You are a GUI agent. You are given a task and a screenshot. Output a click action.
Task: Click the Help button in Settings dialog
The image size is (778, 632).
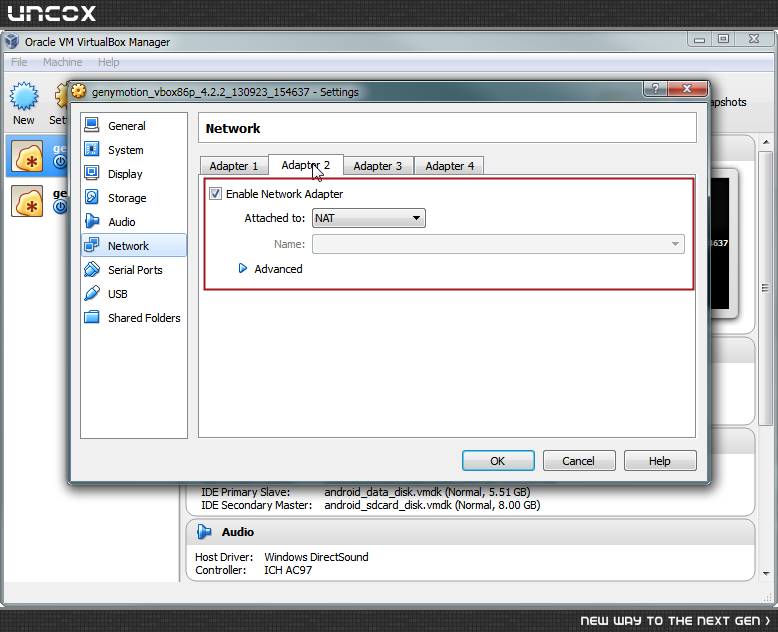[x=660, y=461]
